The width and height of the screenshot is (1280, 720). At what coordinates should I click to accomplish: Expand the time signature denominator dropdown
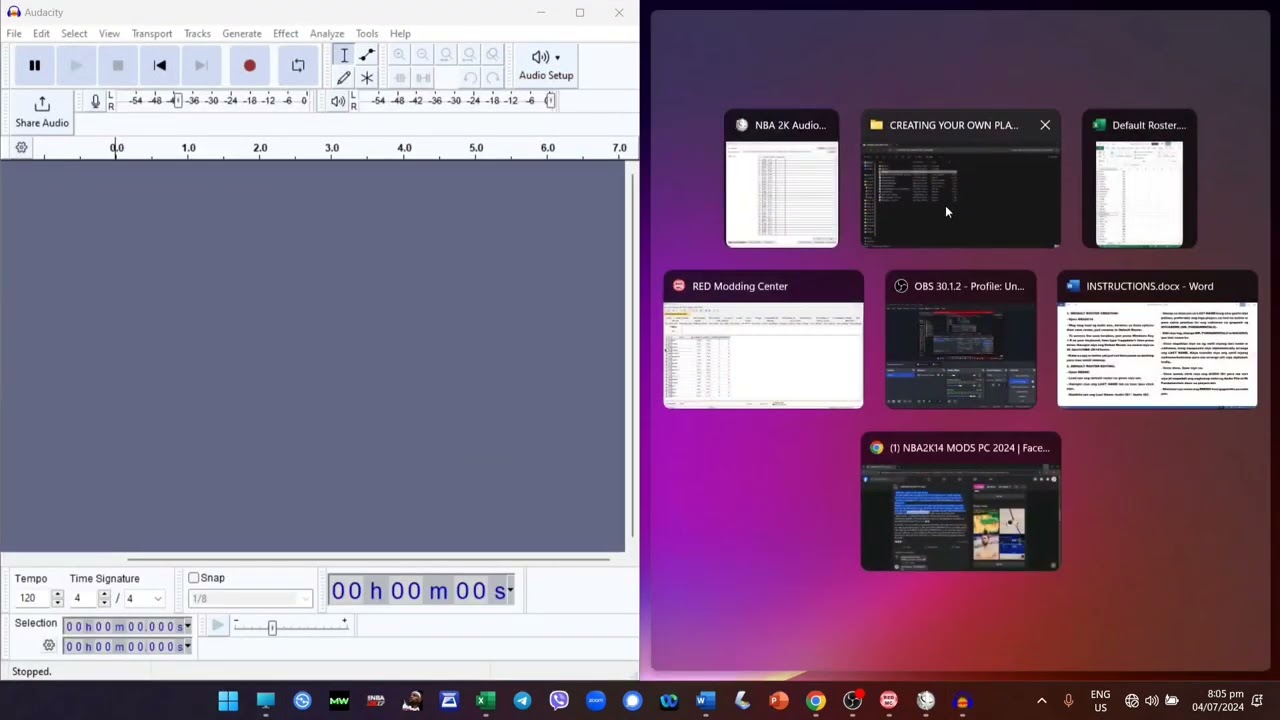[158, 598]
